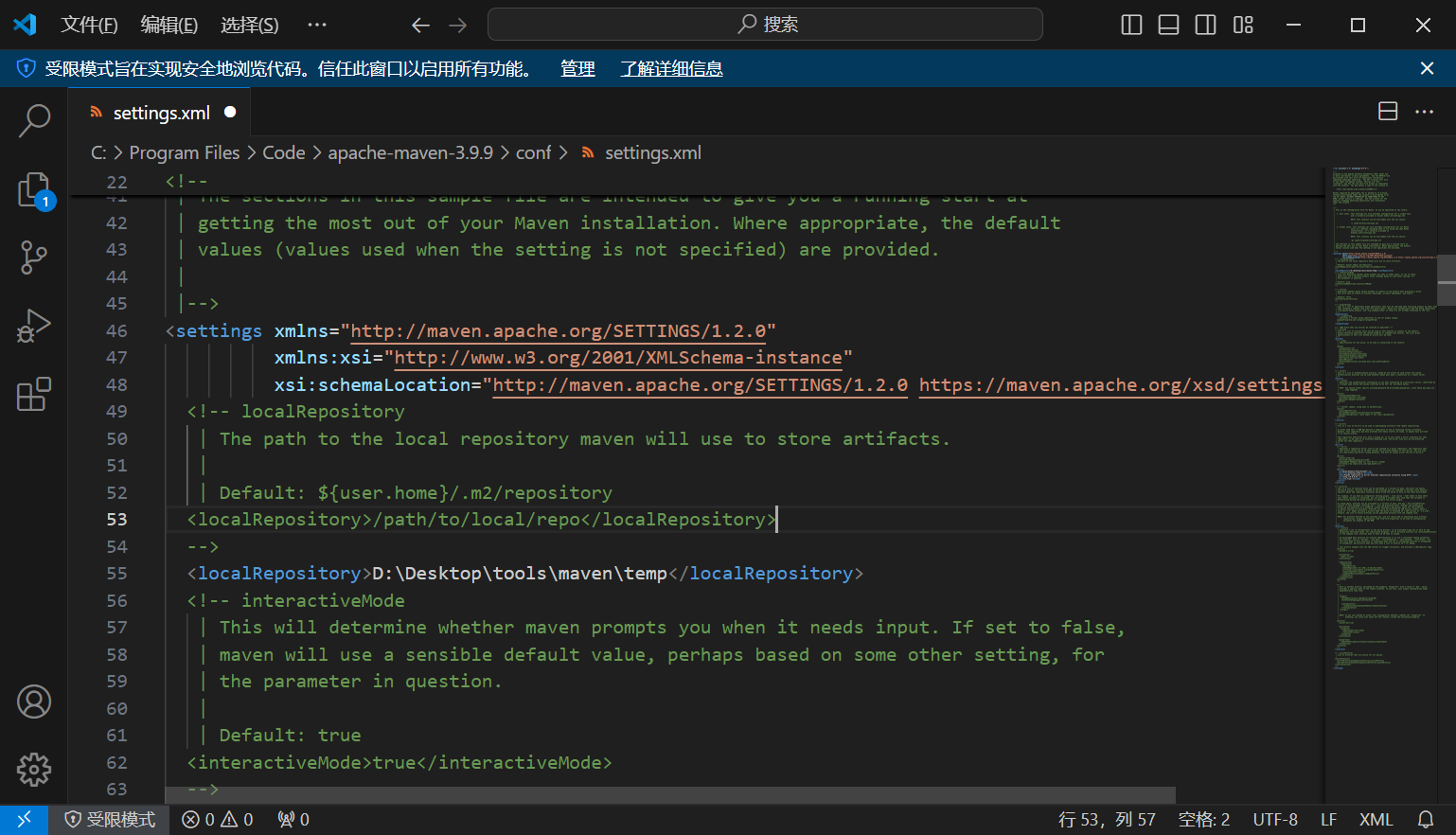1456x835 pixels.
Task: Open the Manage gear icon
Action: 34,770
